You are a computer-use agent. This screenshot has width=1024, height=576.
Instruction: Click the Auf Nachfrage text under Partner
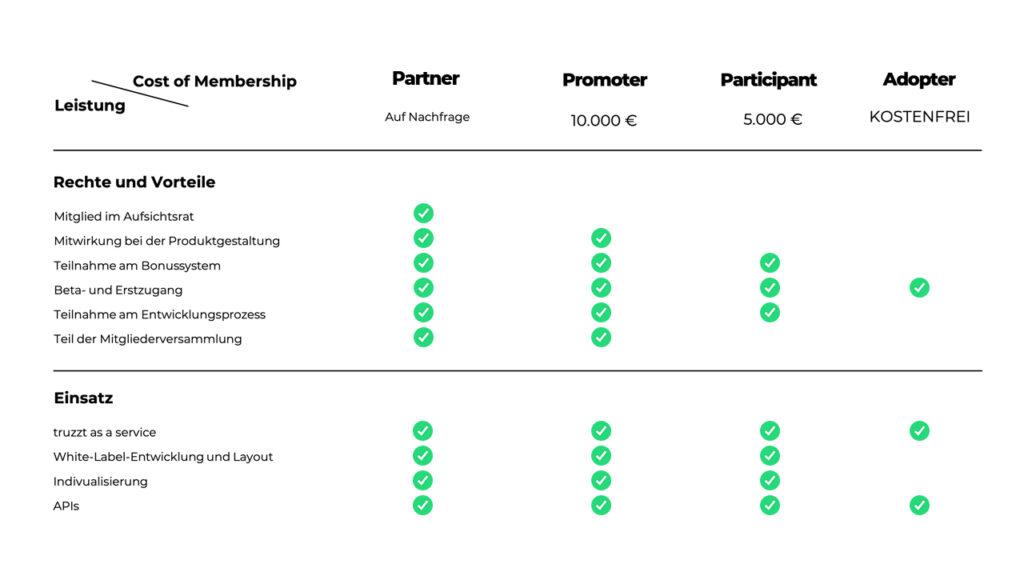(427, 117)
